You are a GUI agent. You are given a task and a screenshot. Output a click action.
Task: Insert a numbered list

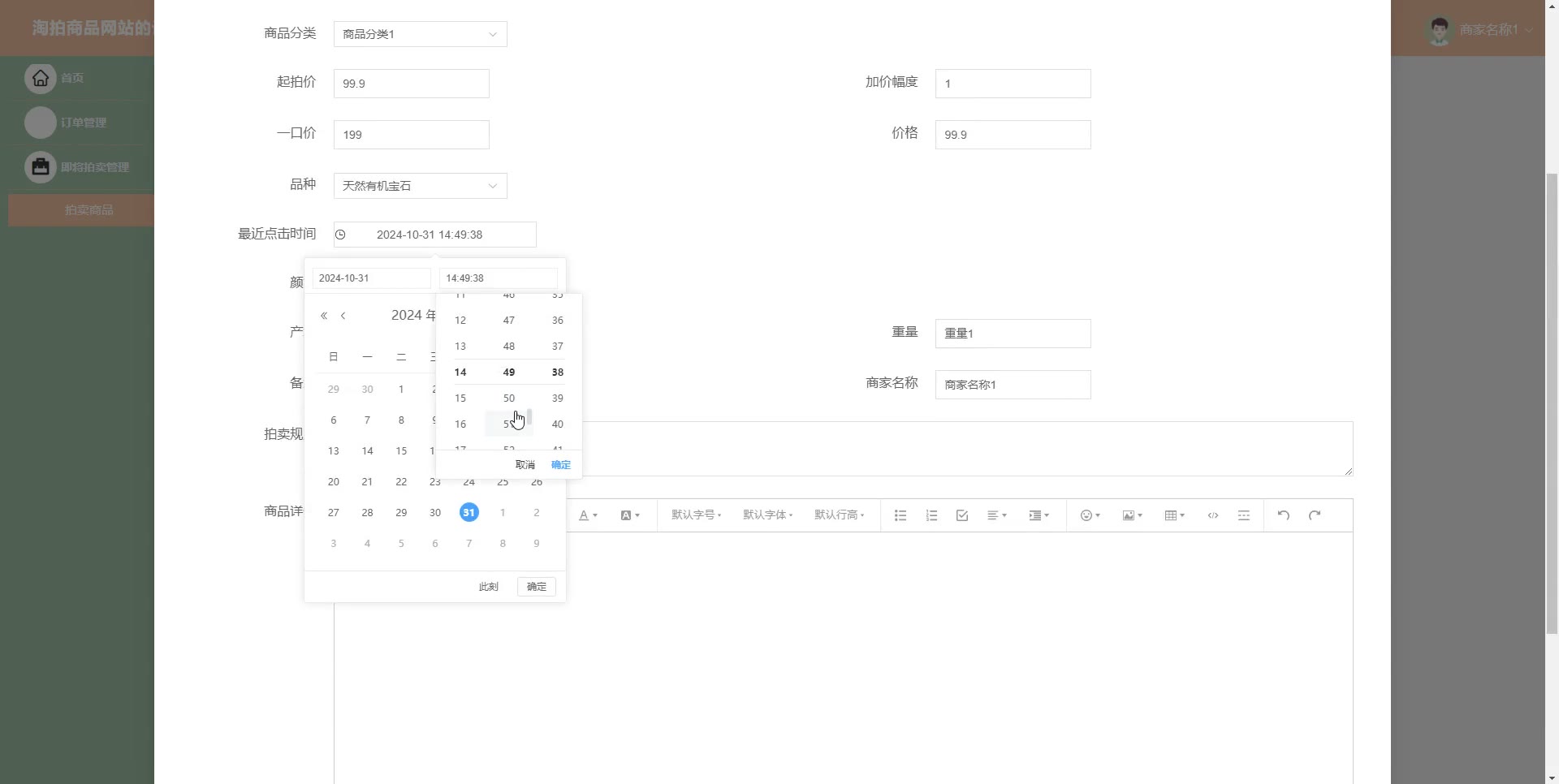click(931, 515)
